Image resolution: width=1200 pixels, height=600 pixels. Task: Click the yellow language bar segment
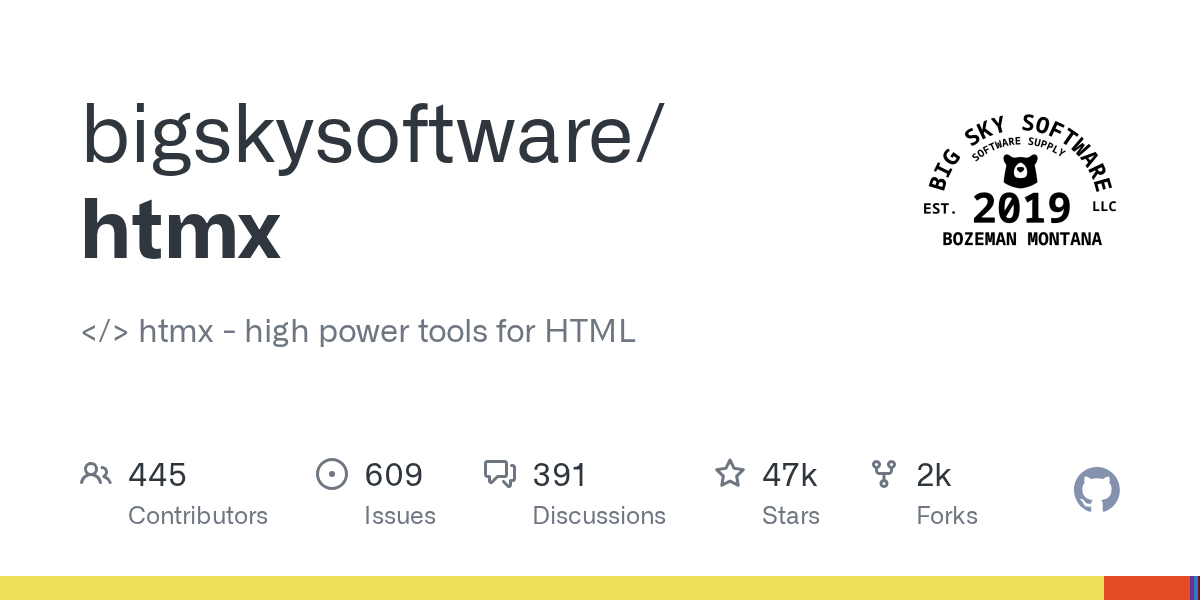[550, 588]
